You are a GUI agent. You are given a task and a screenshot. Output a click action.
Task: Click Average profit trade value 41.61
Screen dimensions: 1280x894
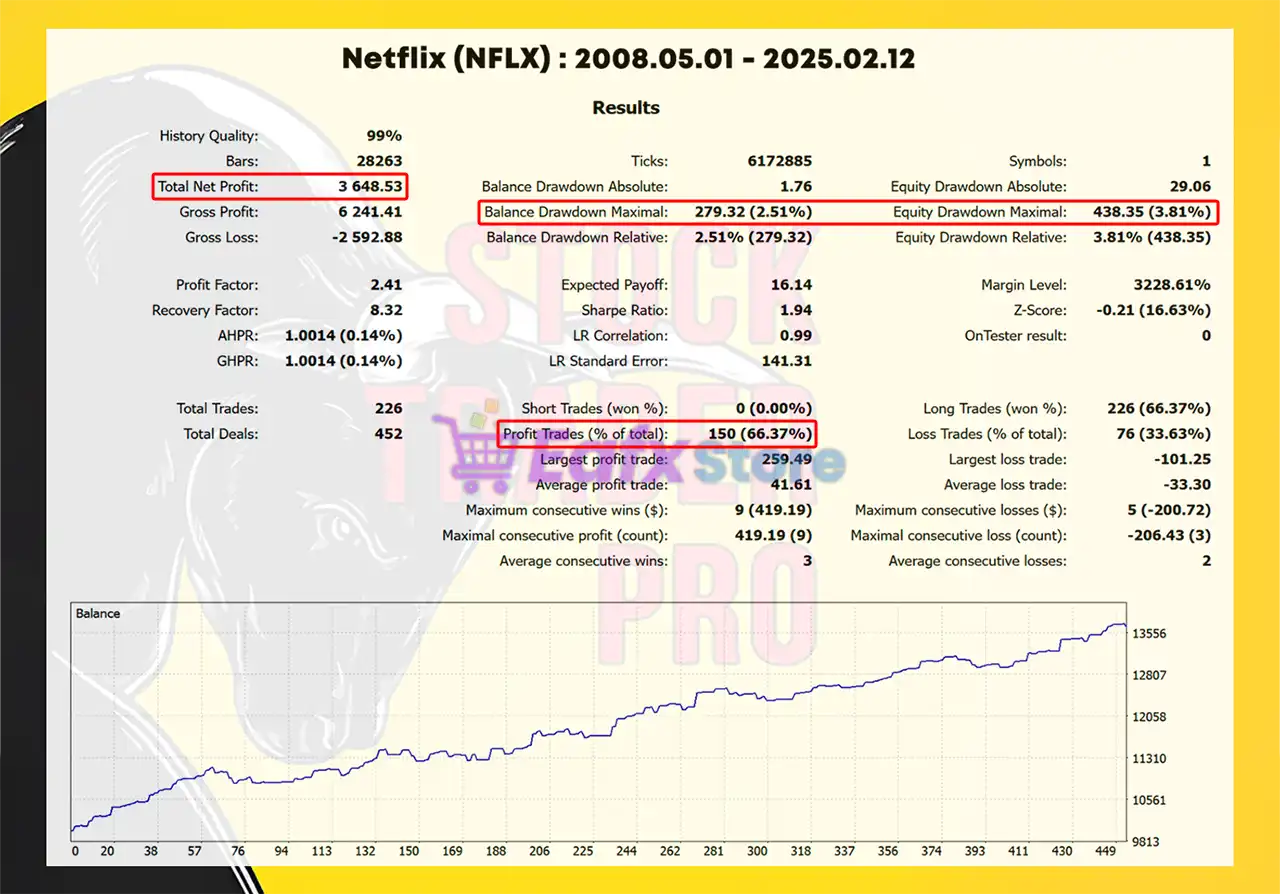tap(793, 485)
